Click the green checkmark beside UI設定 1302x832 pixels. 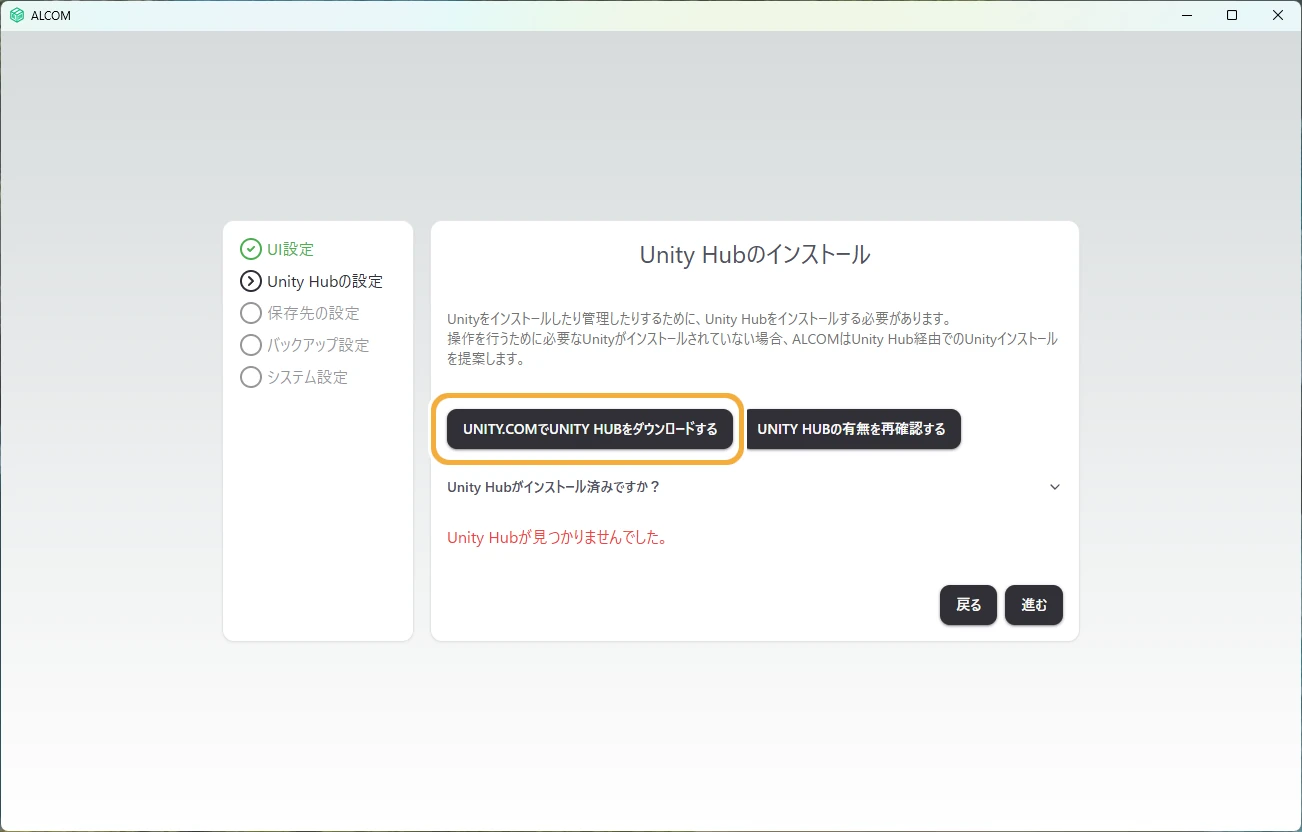click(251, 249)
